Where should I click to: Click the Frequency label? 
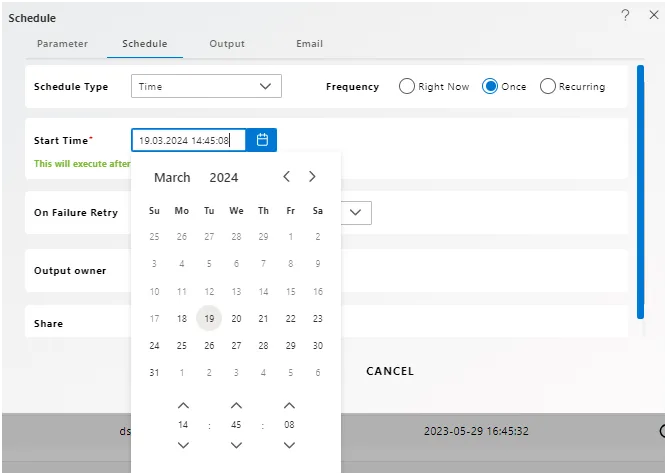352,87
